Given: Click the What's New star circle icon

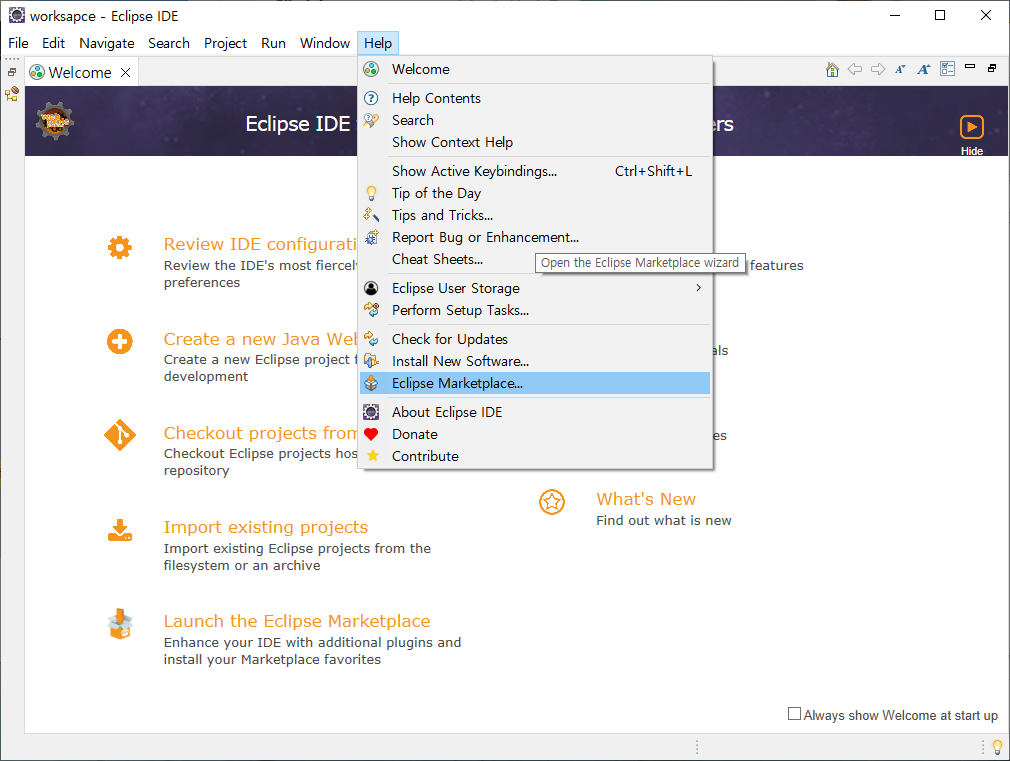Looking at the screenshot, I should coord(552,502).
